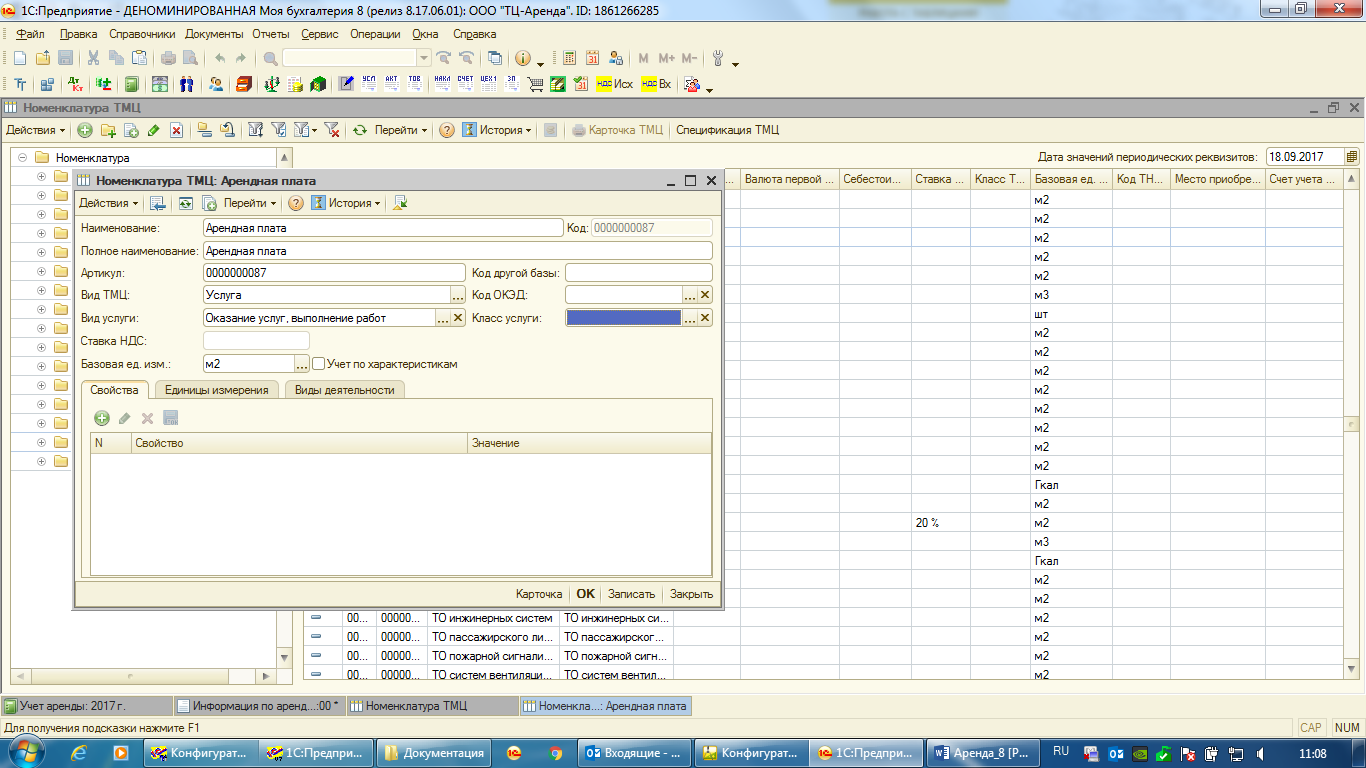Image resolution: width=1366 pixels, height=768 pixels.
Task: Clear the Вид услуги field with its X button
Action: [x=458, y=318]
